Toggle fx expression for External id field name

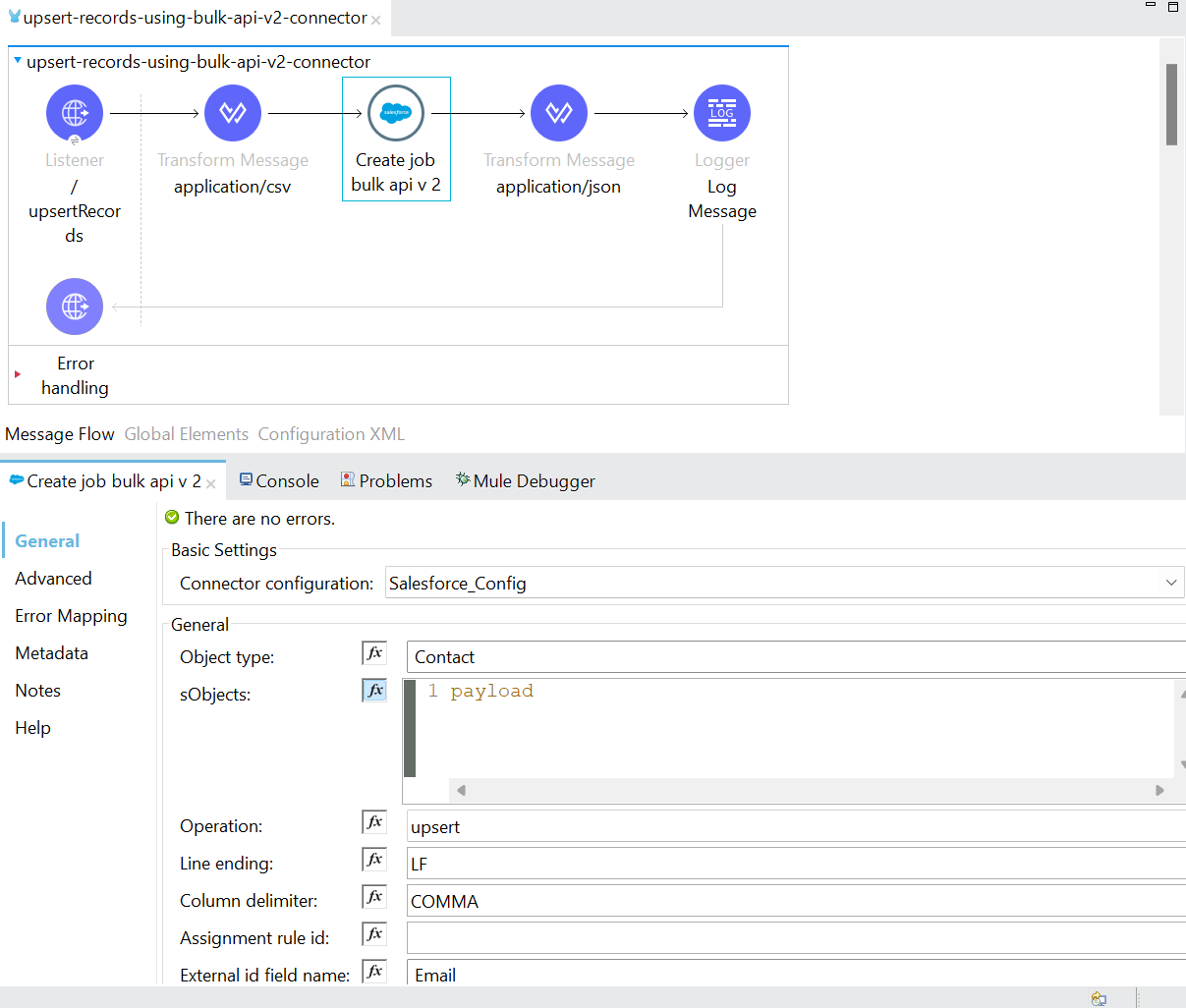tap(374, 972)
